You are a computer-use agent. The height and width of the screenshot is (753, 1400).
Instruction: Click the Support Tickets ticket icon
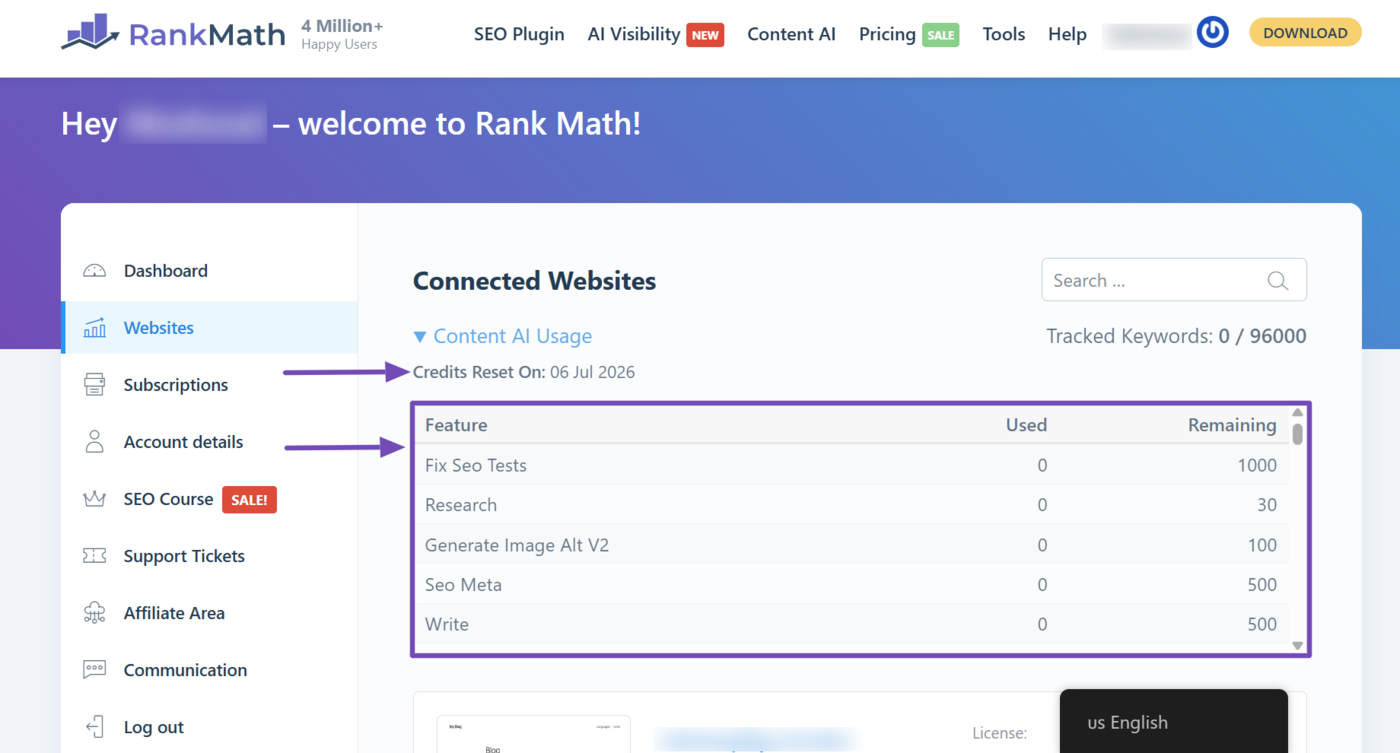point(95,556)
